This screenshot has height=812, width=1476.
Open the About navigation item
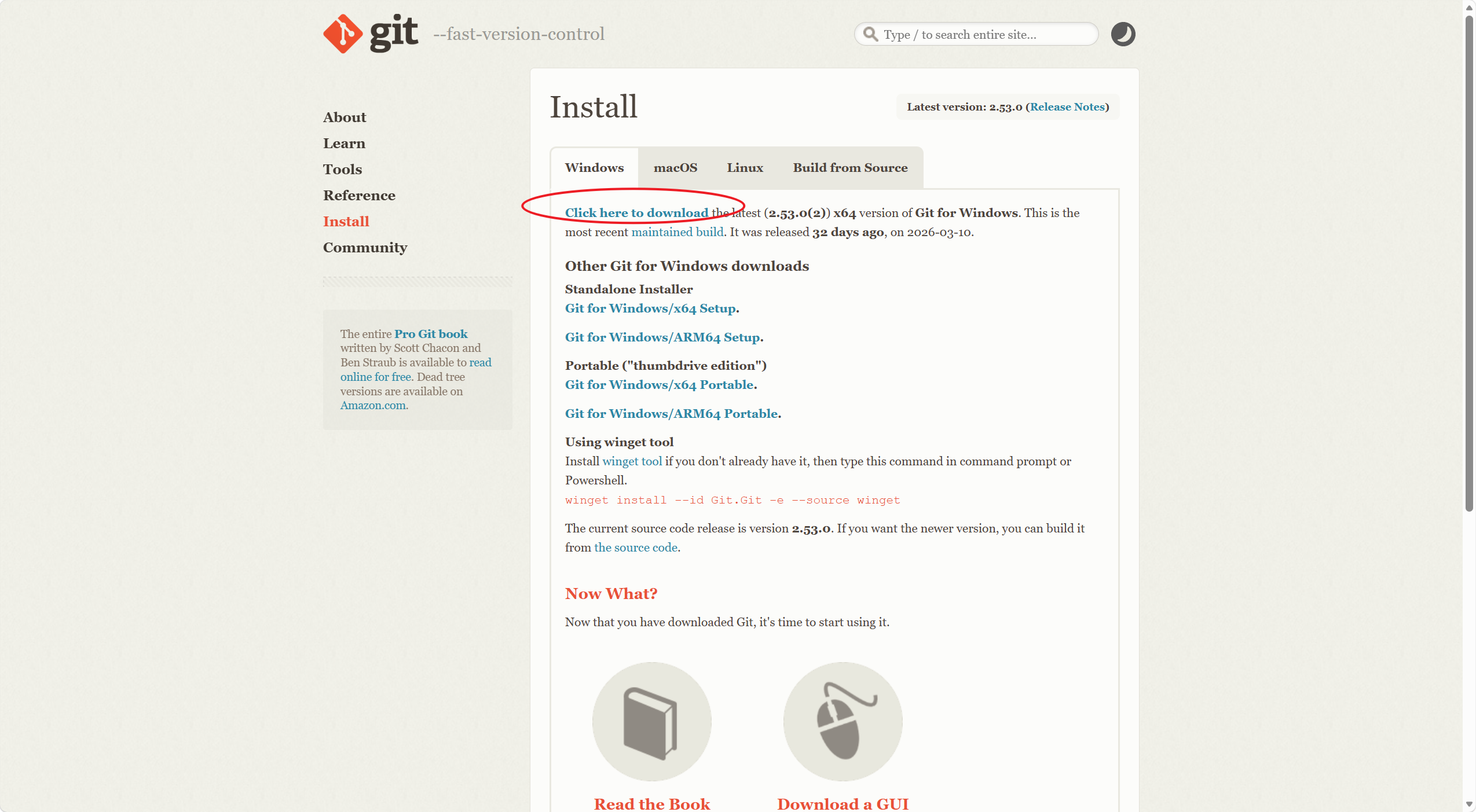pos(345,117)
